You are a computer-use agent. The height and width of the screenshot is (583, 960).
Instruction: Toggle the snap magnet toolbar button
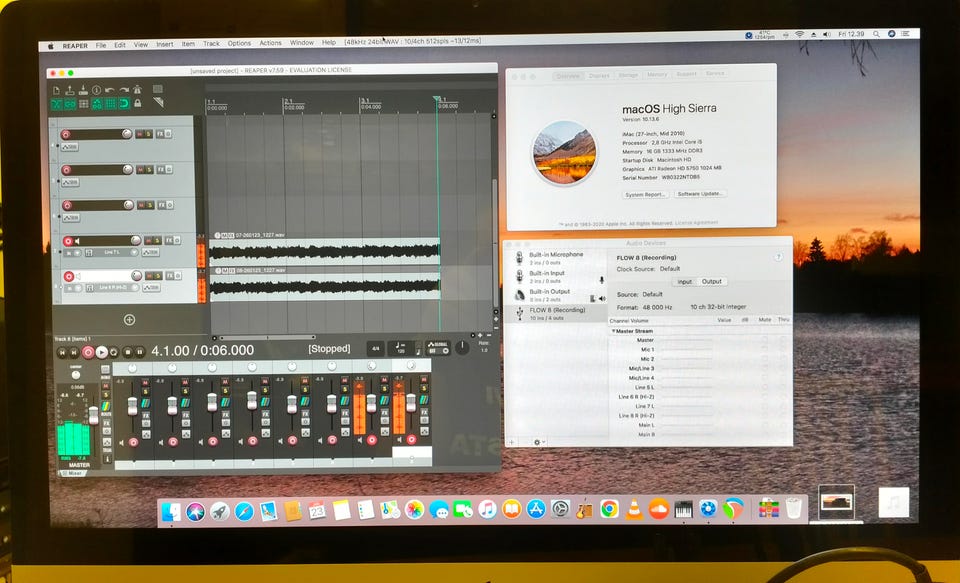point(124,104)
